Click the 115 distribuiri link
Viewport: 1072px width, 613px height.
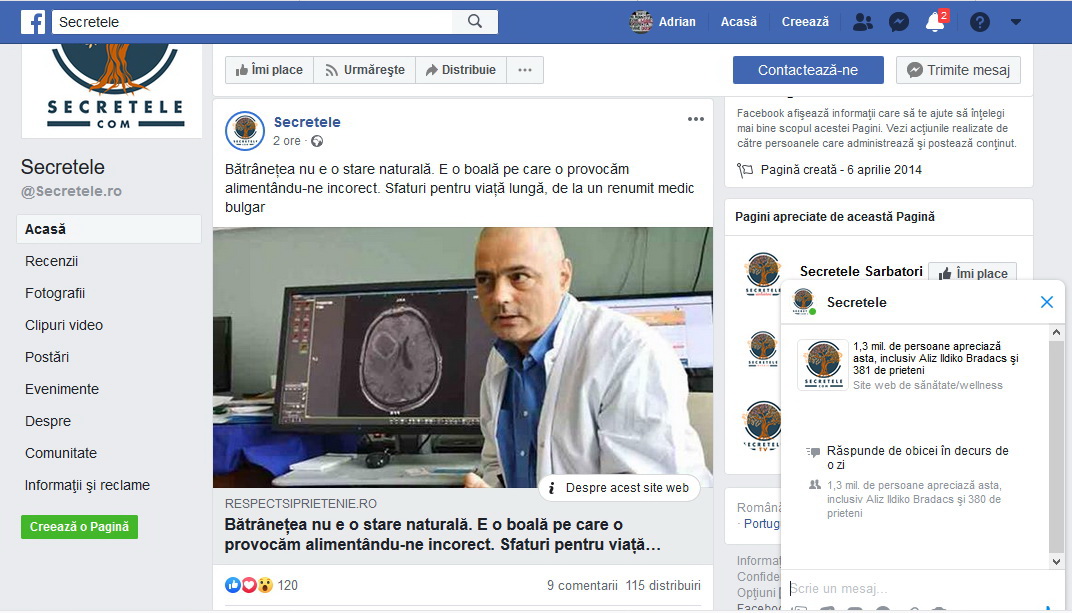(663, 586)
